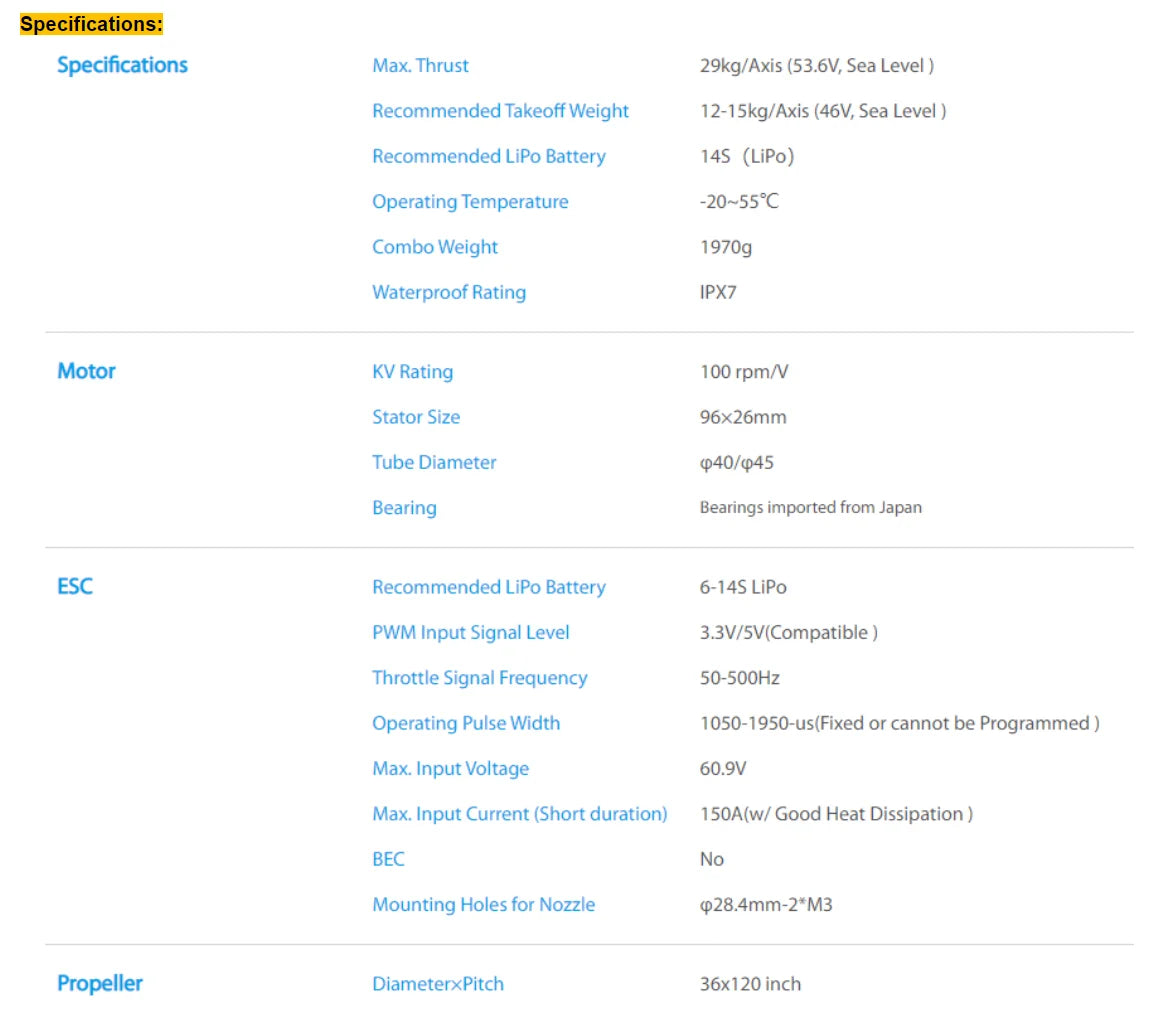Select the ESC section heading
This screenshot has height=1017, width=1160.
75,587
